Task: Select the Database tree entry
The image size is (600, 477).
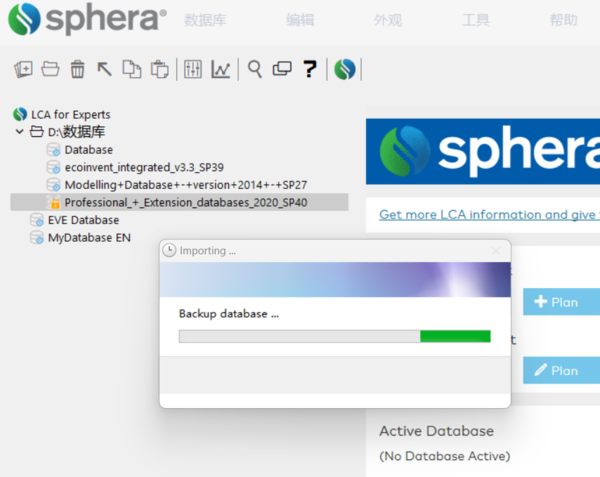Action: tap(89, 150)
